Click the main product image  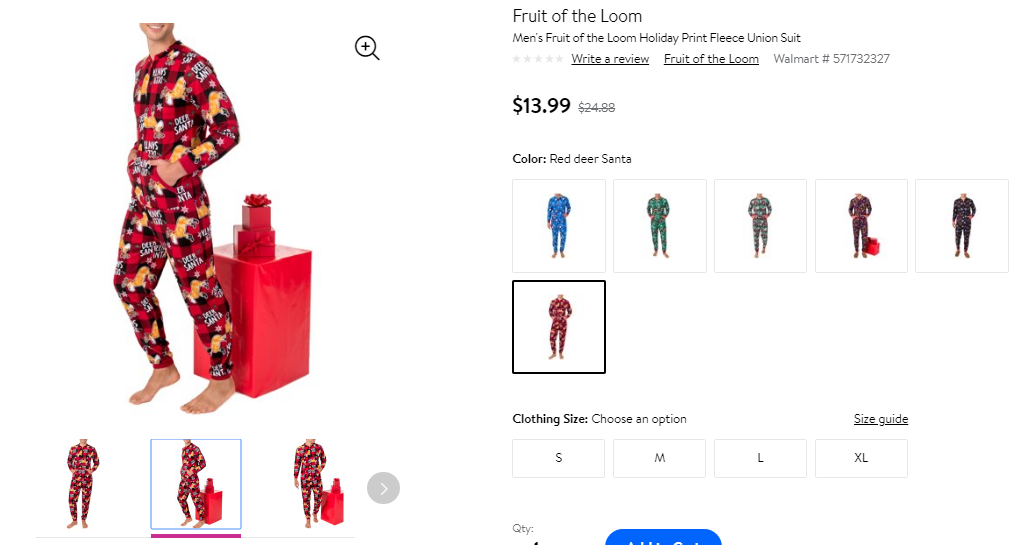pyautogui.click(x=208, y=218)
